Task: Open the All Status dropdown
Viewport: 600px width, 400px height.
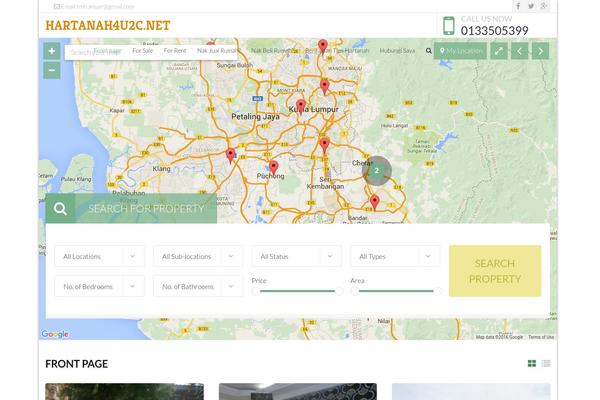Action: [x=297, y=256]
